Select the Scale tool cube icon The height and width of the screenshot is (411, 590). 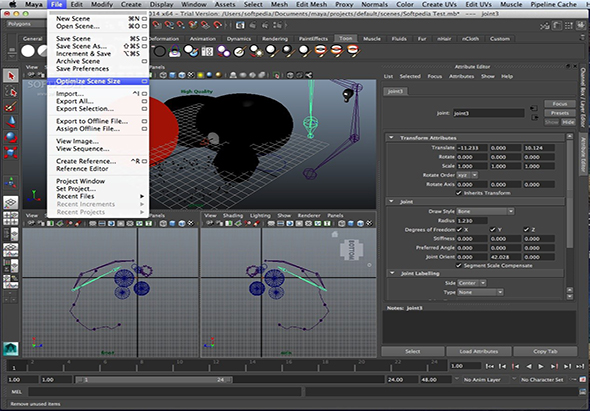(x=11, y=153)
